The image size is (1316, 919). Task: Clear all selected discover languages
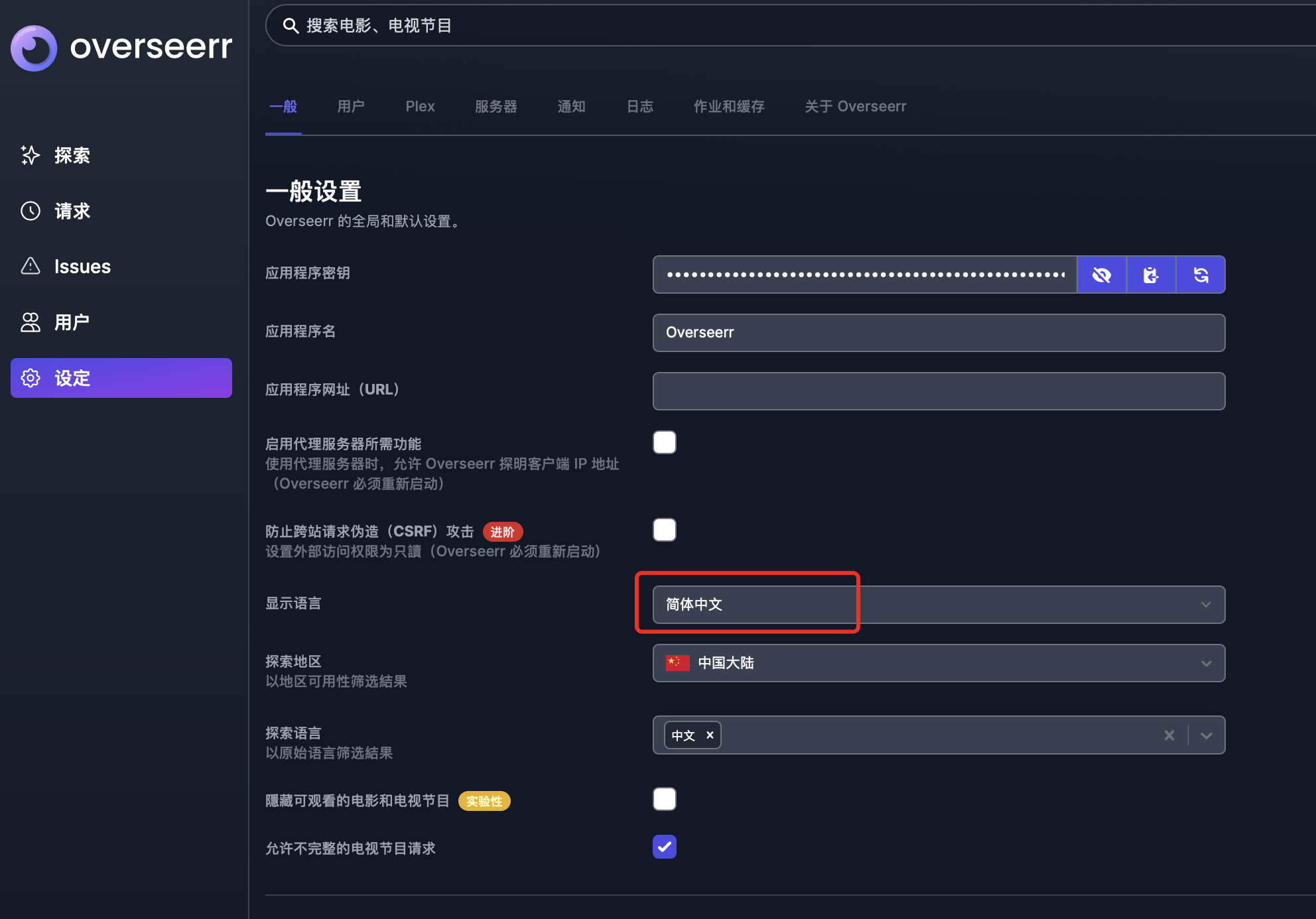coord(1169,735)
